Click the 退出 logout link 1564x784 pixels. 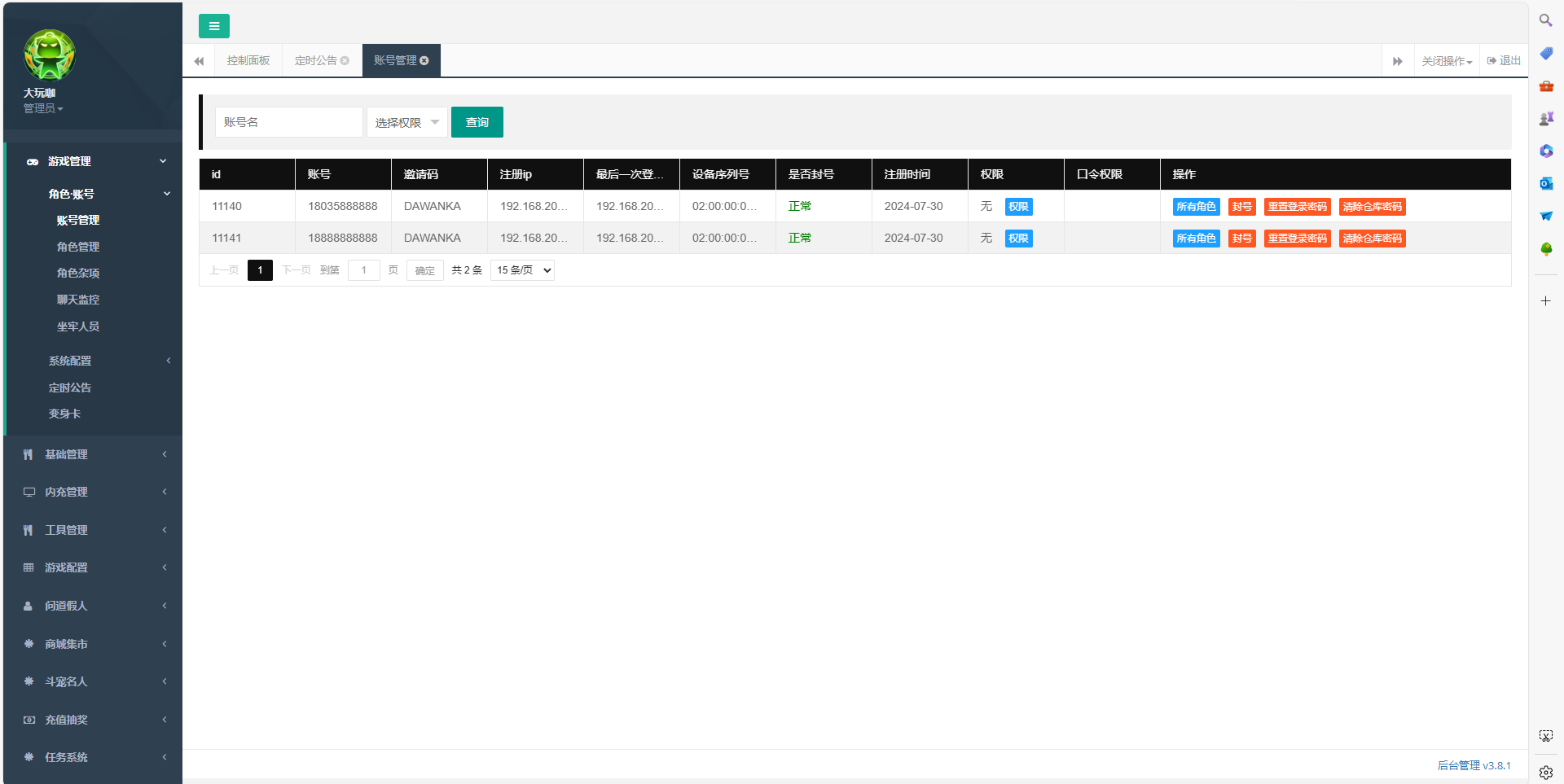pyautogui.click(x=1504, y=60)
